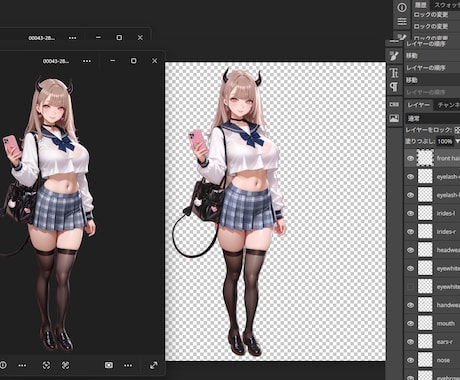Viewport: 460px width, 380px height.
Task: Switch to the 履歴 (History) tab
Action: point(421,5)
